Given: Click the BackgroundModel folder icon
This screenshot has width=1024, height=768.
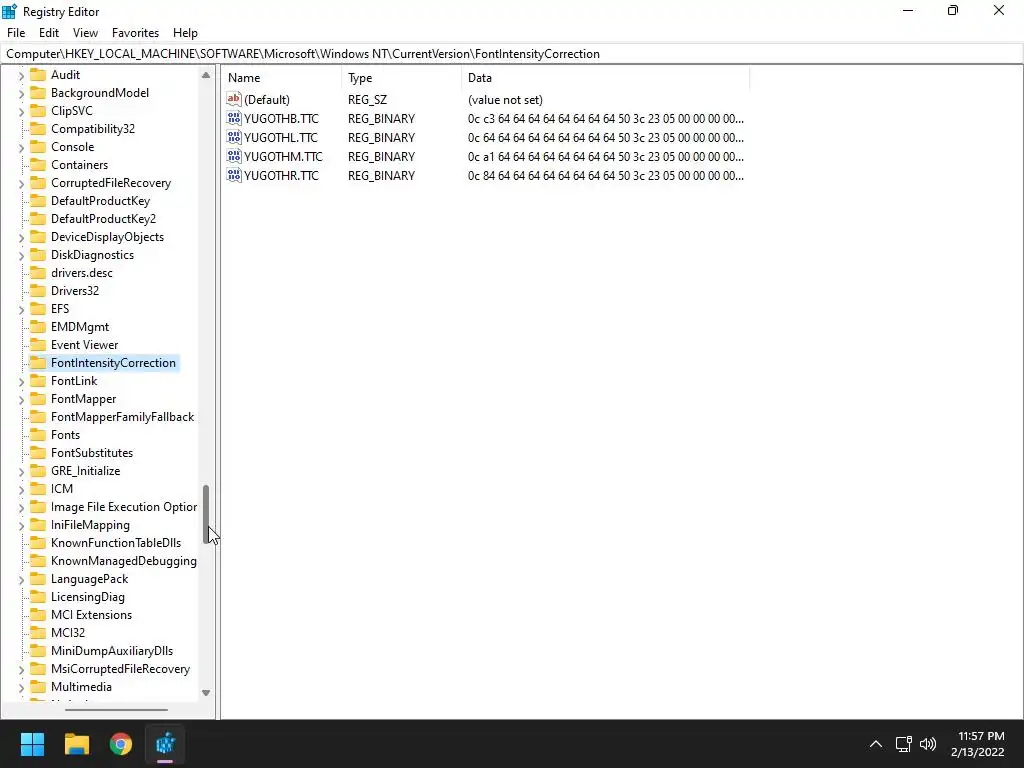Looking at the screenshot, I should 39,93.
